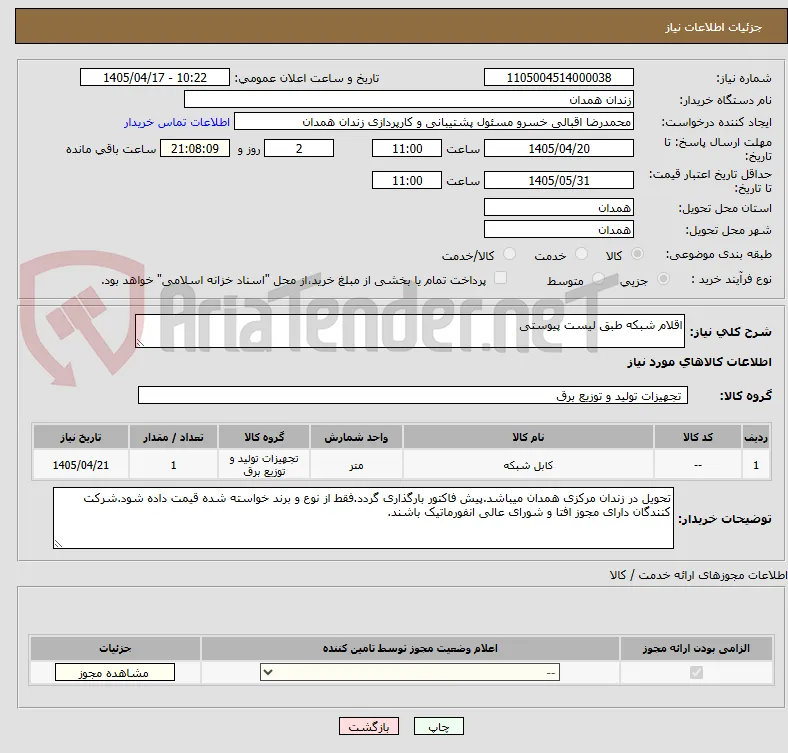Click the price validity time field 11:00

407,180
